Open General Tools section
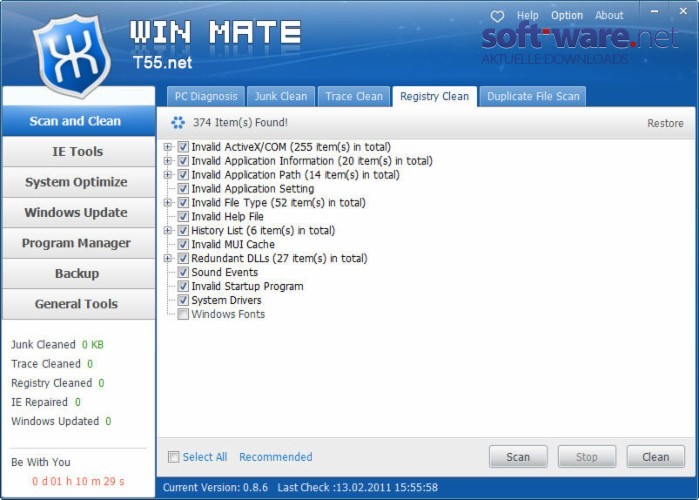This screenshot has width=699, height=500. [x=78, y=304]
